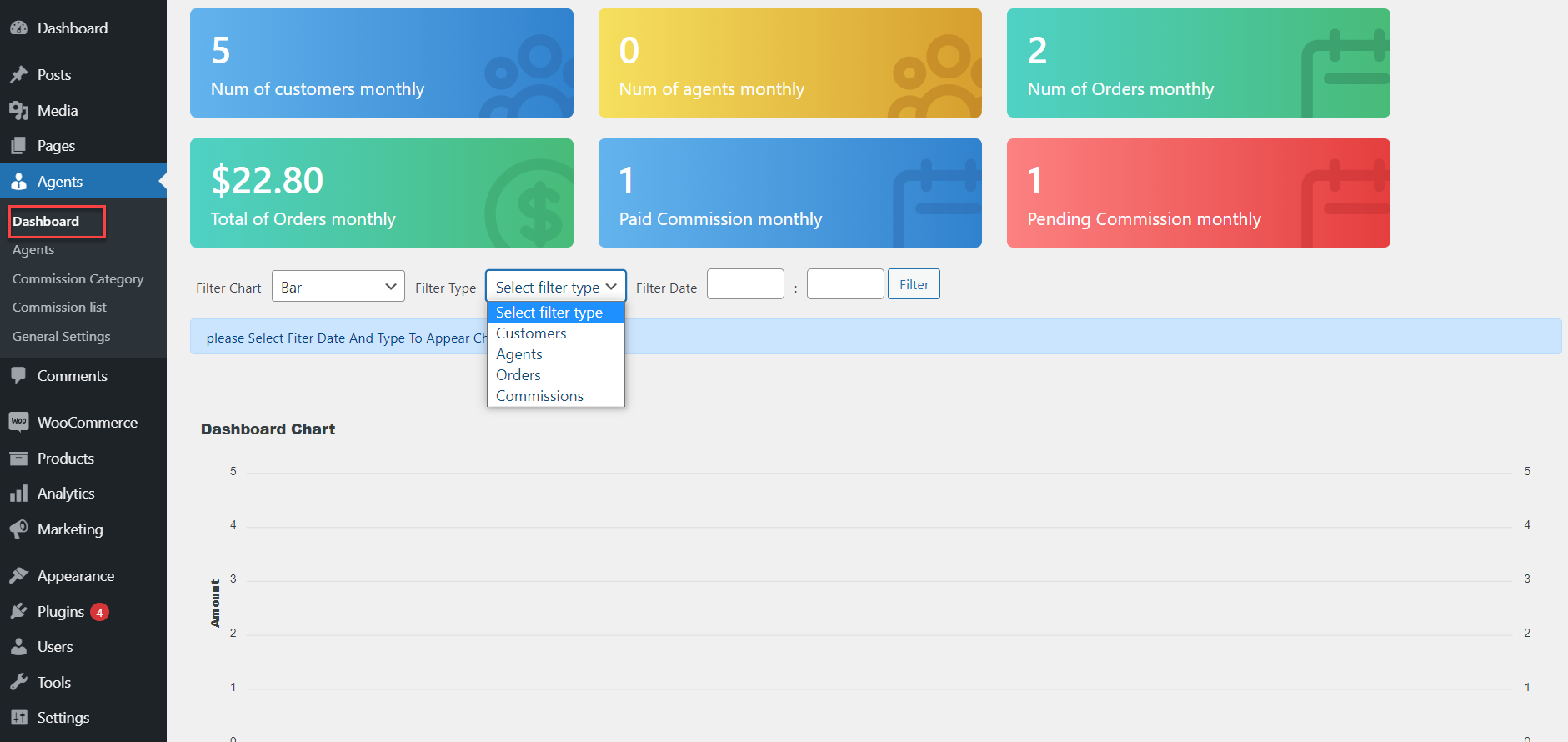Open Commission list submenu item
The width and height of the screenshot is (1568, 742).
59,308
